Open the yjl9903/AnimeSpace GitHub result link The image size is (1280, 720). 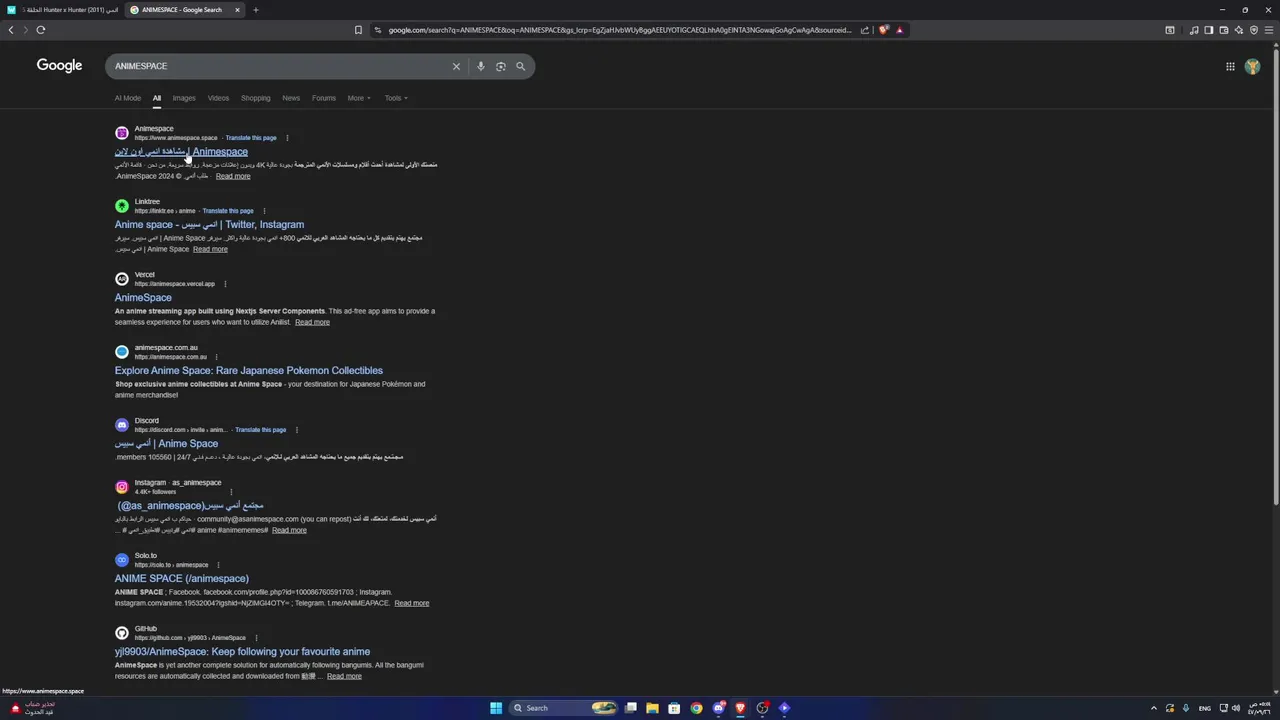click(242, 652)
